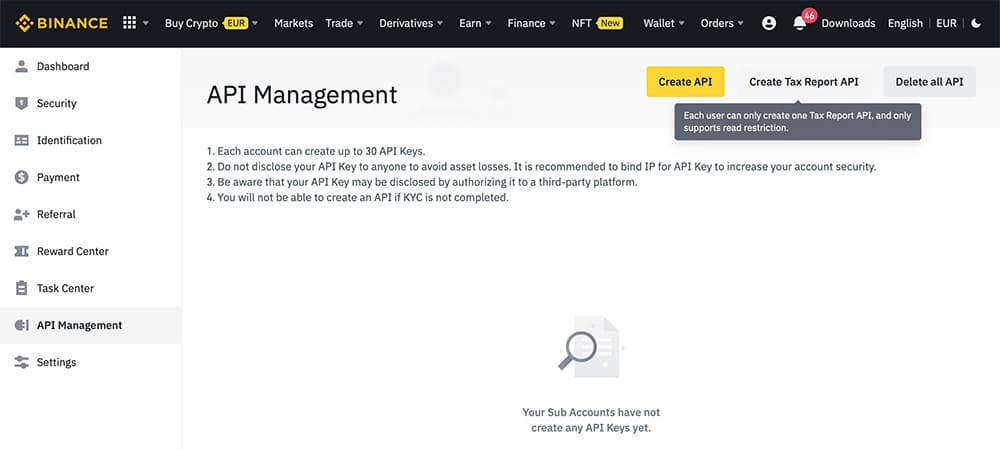Image resolution: width=1000 pixels, height=450 pixels.
Task: Click the Reward Center ticket icon
Action: coord(21,251)
